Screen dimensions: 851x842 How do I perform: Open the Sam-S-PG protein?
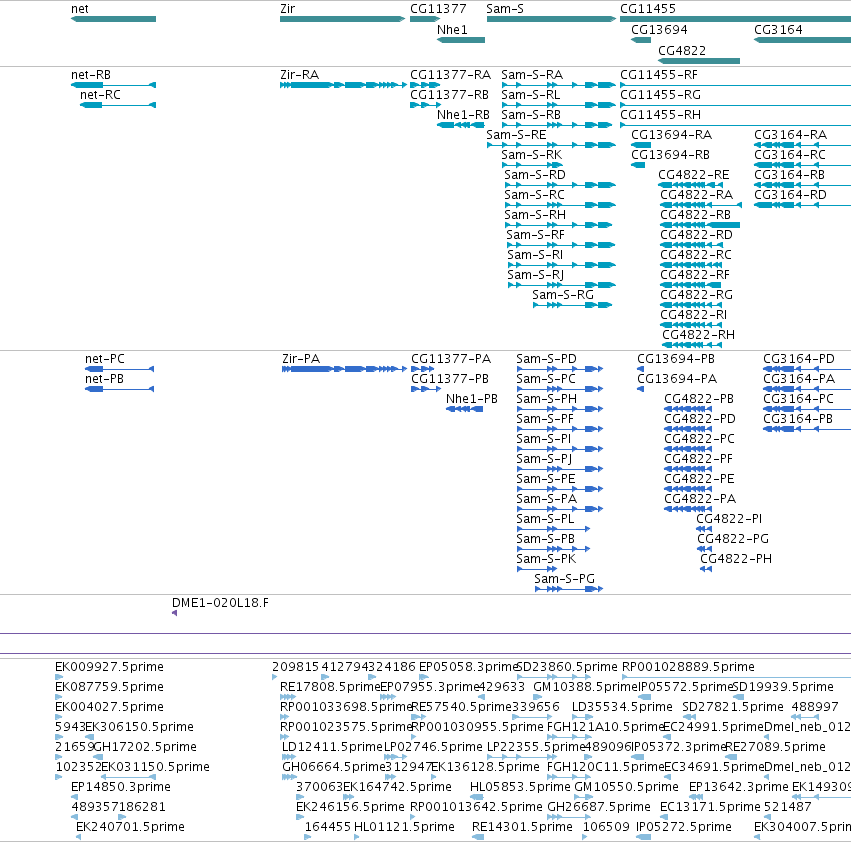pos(569,589)
